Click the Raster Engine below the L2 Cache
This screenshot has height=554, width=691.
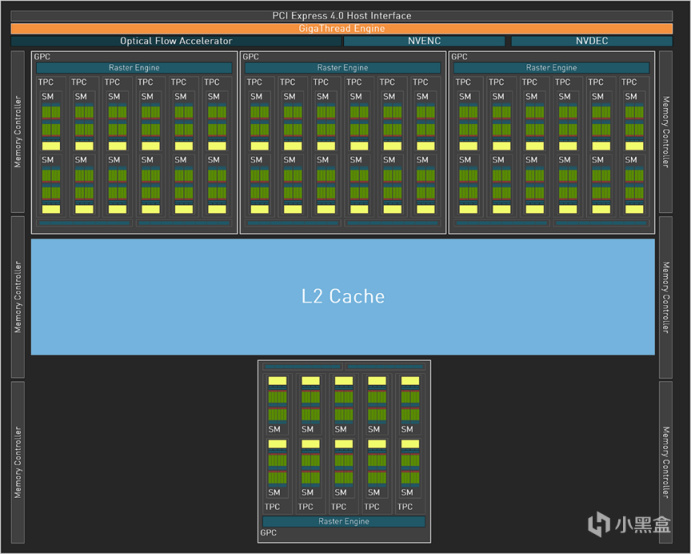pos(344,521)
